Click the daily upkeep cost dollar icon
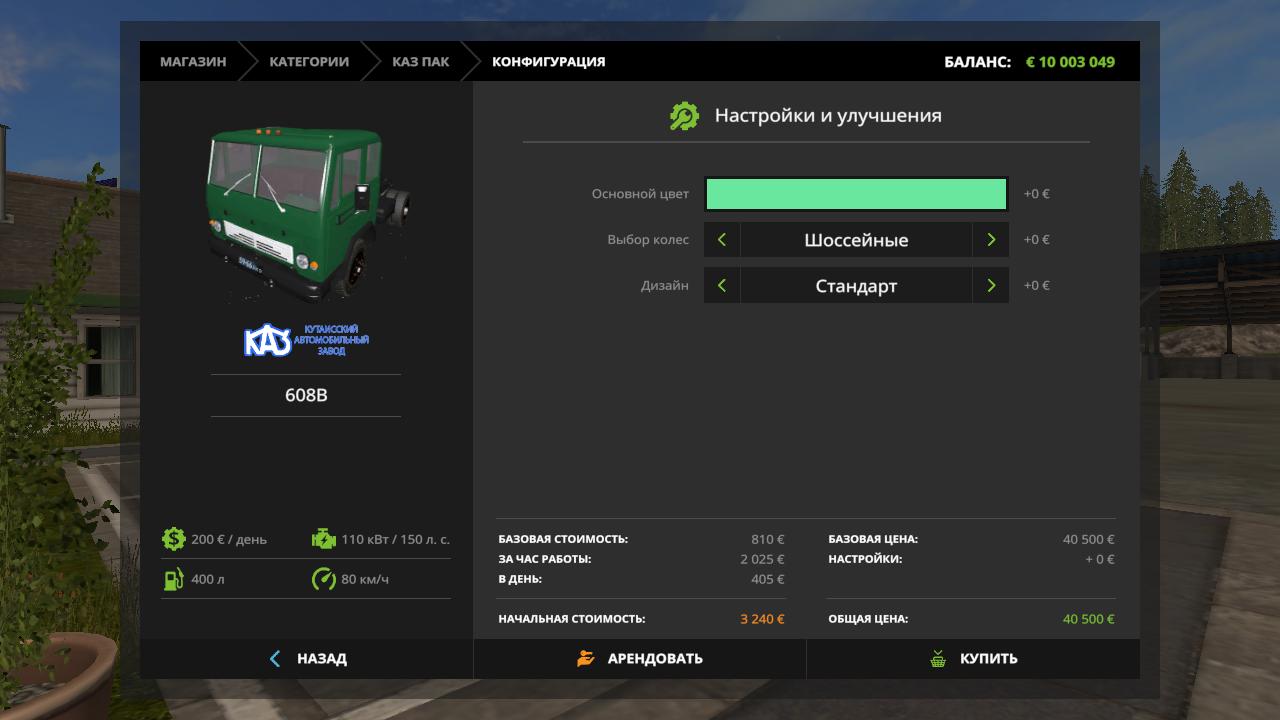 174,539
